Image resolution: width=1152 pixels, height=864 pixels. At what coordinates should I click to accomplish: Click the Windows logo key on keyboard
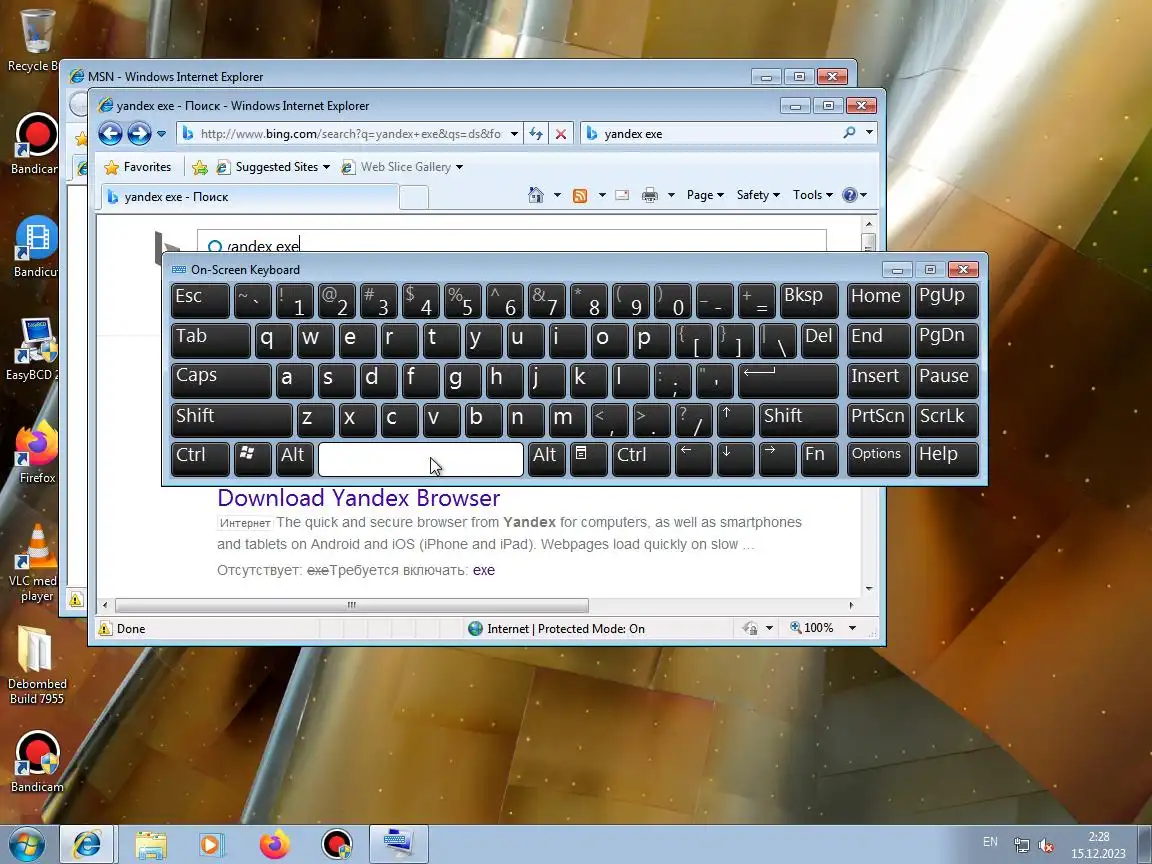coord(253,459)
